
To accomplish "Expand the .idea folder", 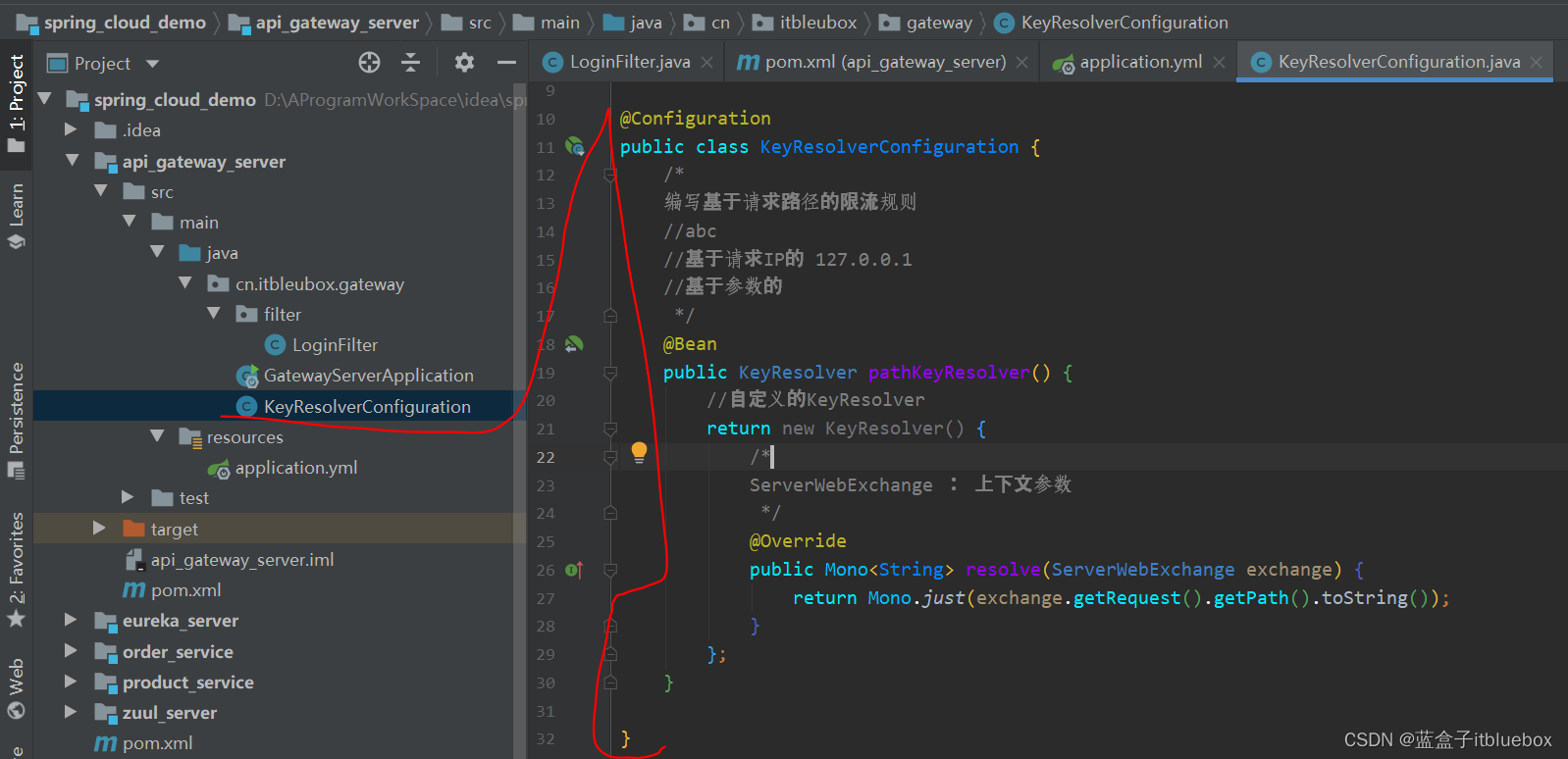I will pos(71,129).
